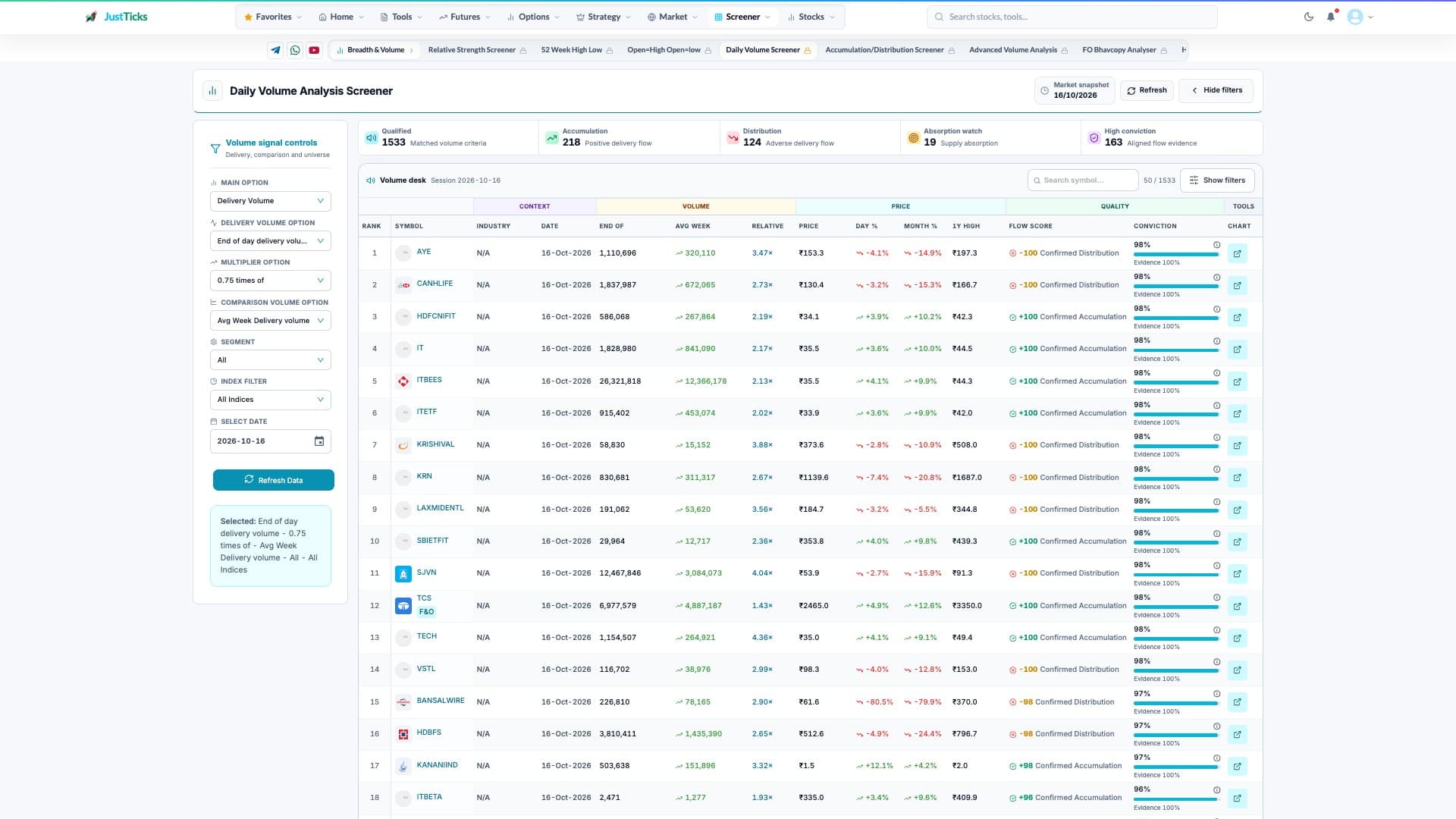Image resolution: width=1456 pixels, height=819 pixels.
Task: Open calendar picker in Select Date
Action: pos(319,441)
